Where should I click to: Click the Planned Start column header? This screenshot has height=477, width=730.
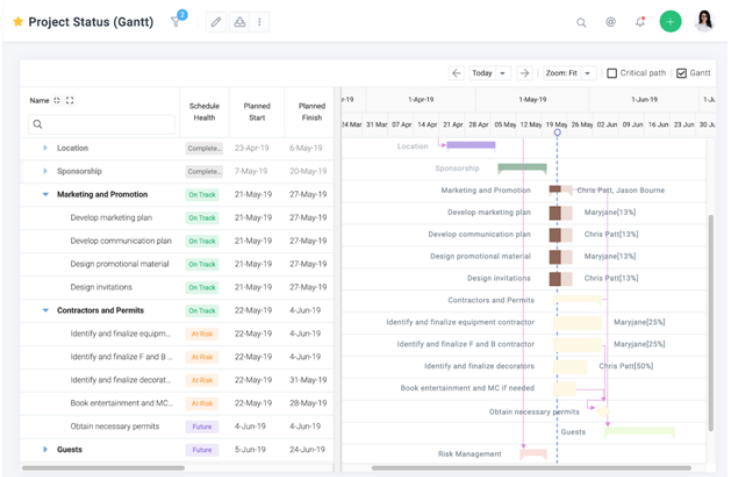pos(257,111)
